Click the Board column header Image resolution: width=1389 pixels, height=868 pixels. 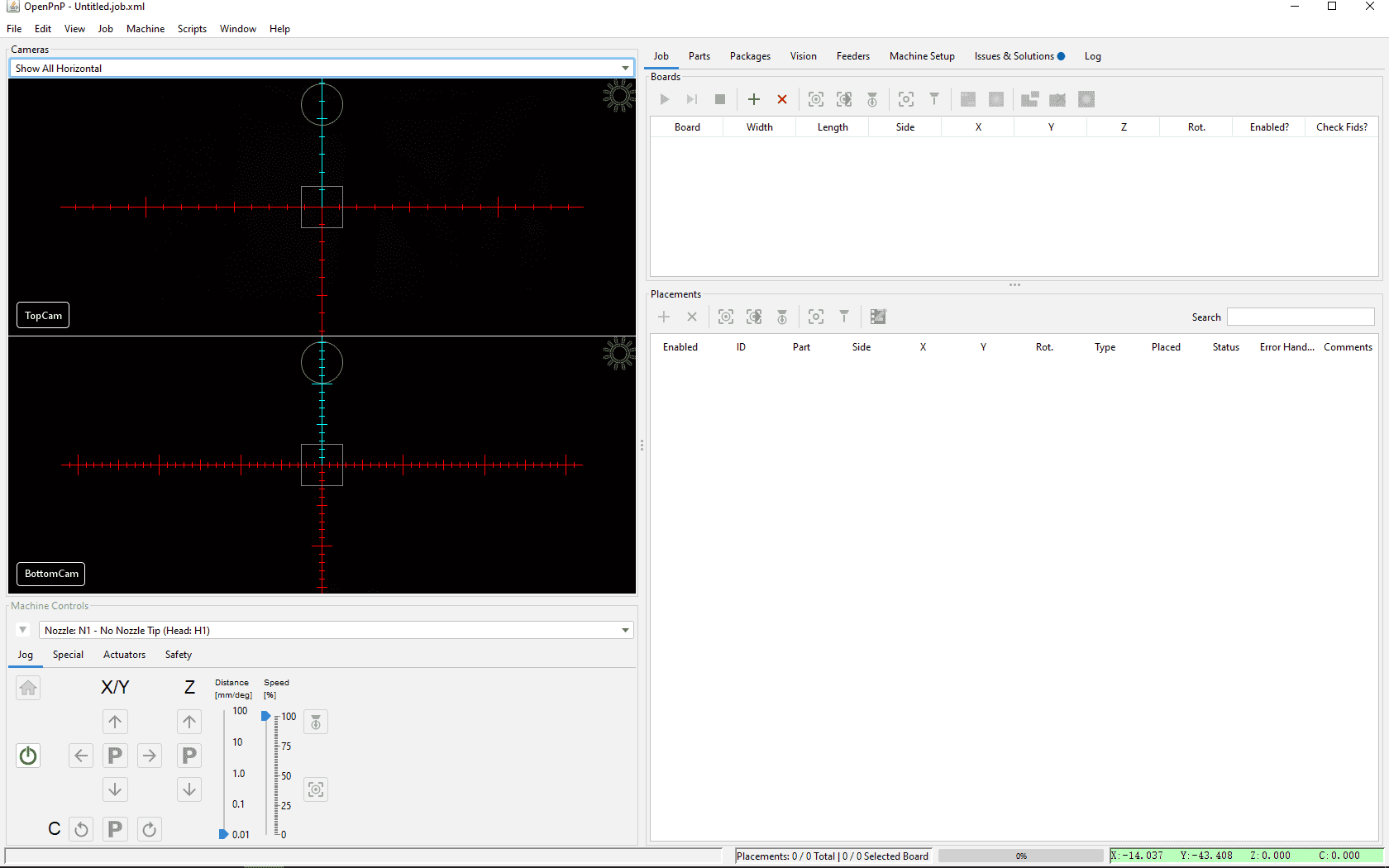pos(686,127)
